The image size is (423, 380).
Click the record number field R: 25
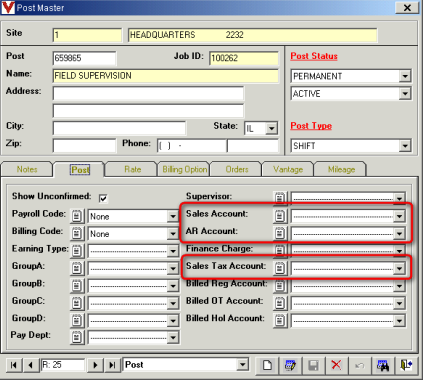pyautogui.click(x=63, y=365)
